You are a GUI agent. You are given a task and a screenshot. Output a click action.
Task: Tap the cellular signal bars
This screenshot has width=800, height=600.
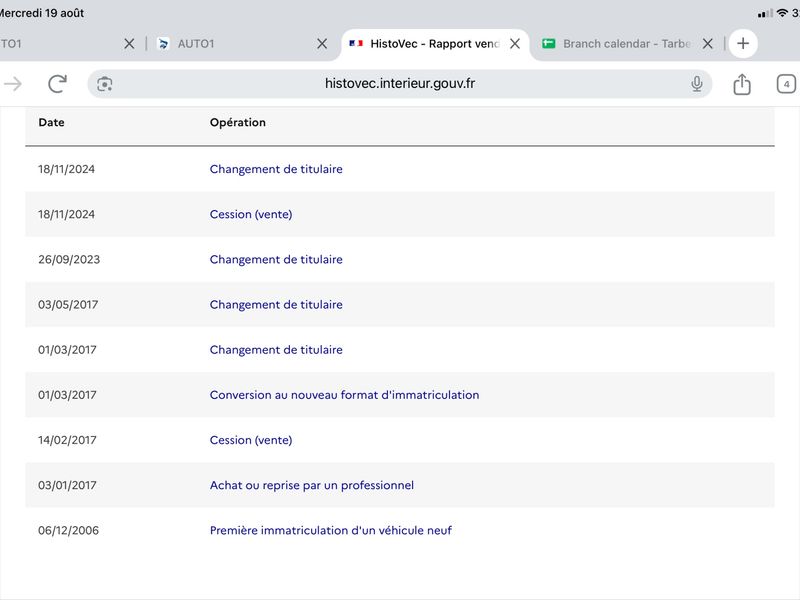(765, 14)
